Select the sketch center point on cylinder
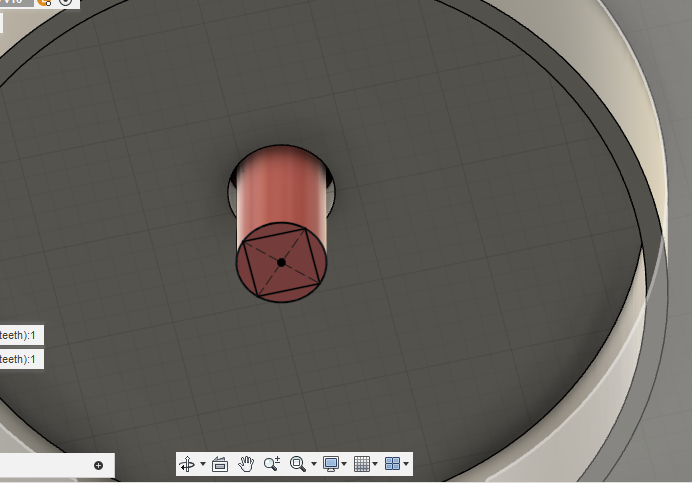This screenshot has height=483, width=692. coord(281,263)
